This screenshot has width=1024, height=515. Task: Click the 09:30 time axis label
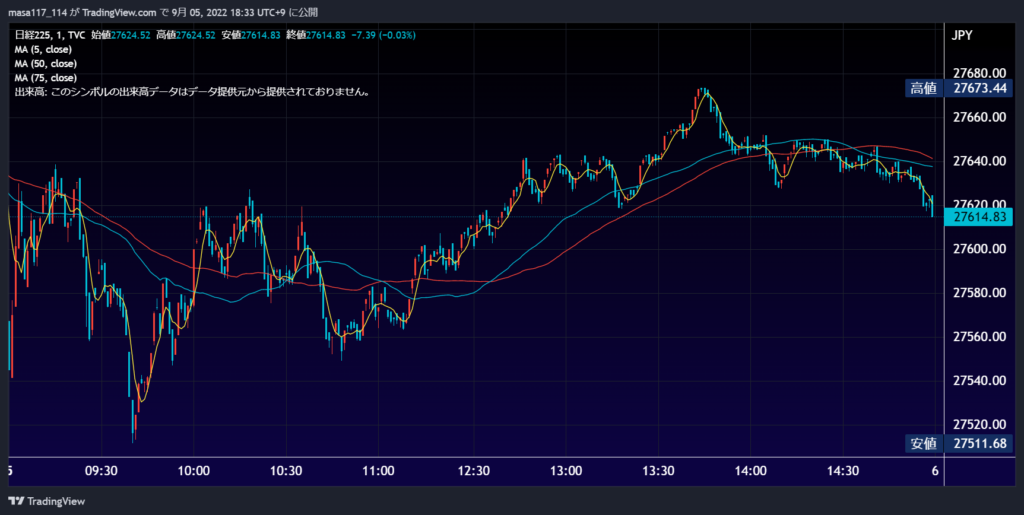point(101,471)
